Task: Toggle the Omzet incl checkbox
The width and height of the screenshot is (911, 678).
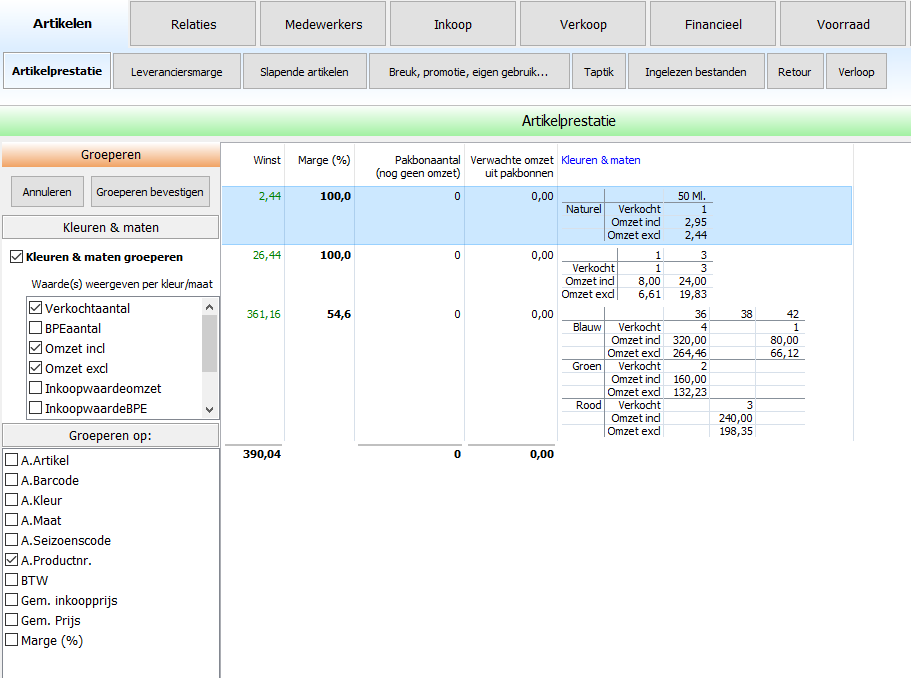Action: pos(35,348)
